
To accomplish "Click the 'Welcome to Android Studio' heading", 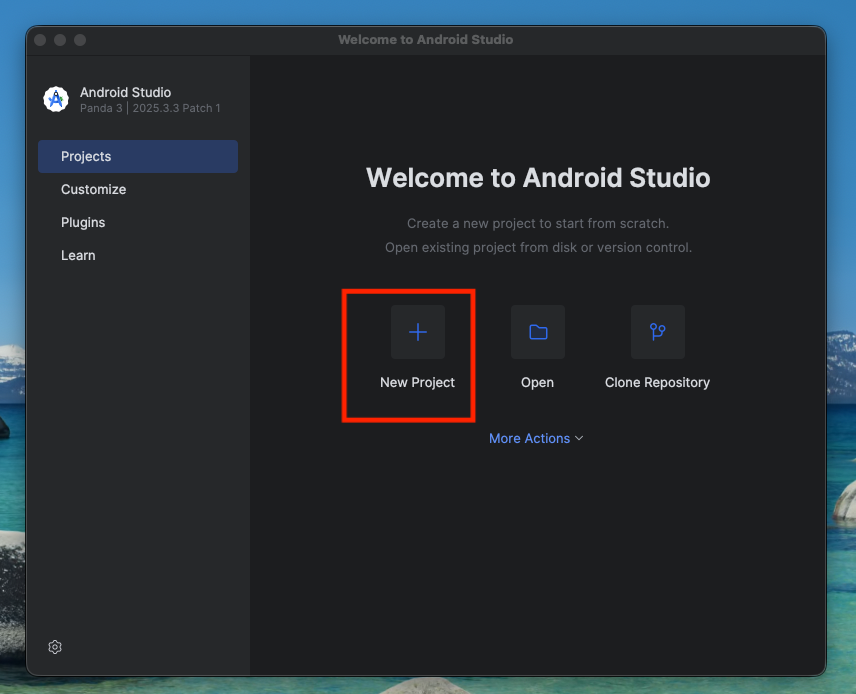I will [538, 177].
